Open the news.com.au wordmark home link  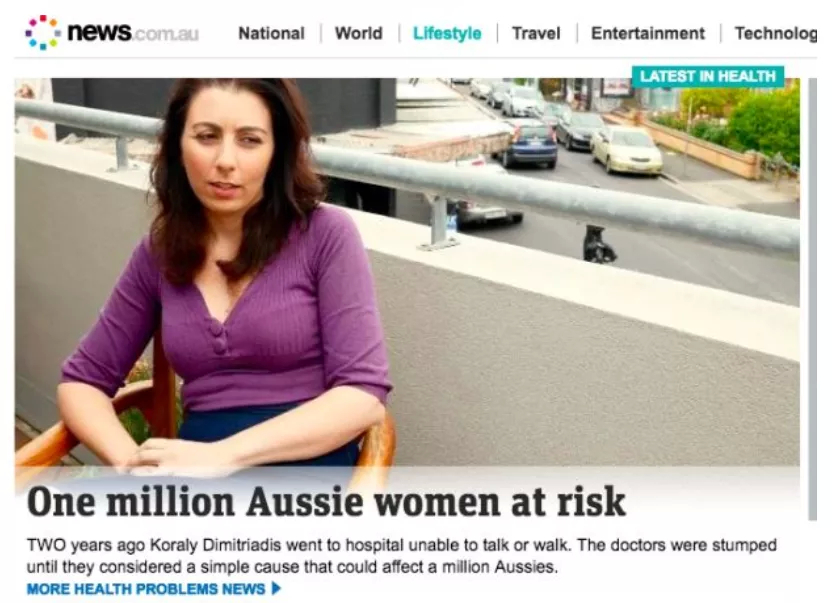133,32
